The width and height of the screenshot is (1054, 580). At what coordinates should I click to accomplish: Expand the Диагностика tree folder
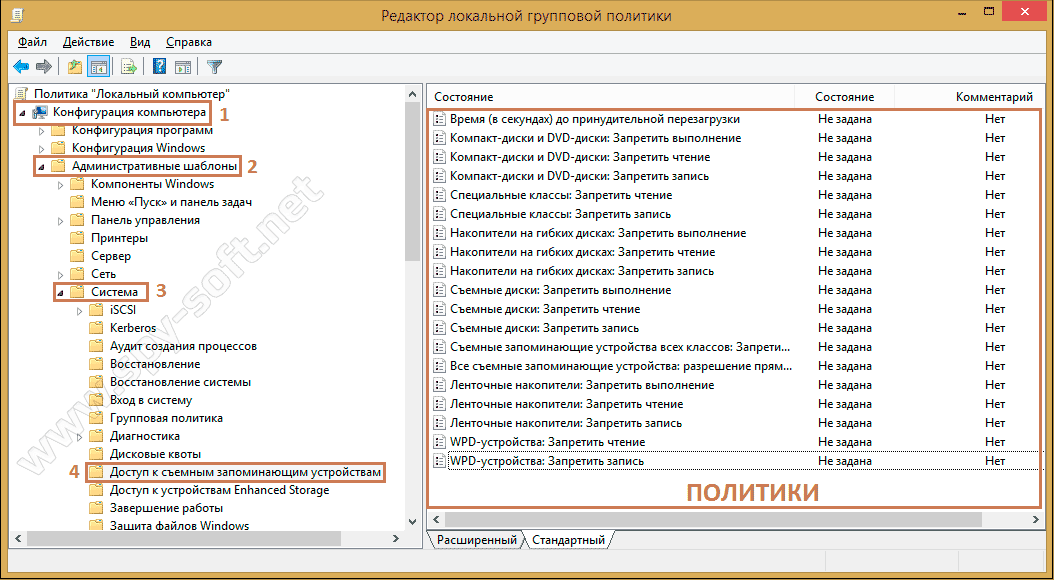[x=80, y=437]
